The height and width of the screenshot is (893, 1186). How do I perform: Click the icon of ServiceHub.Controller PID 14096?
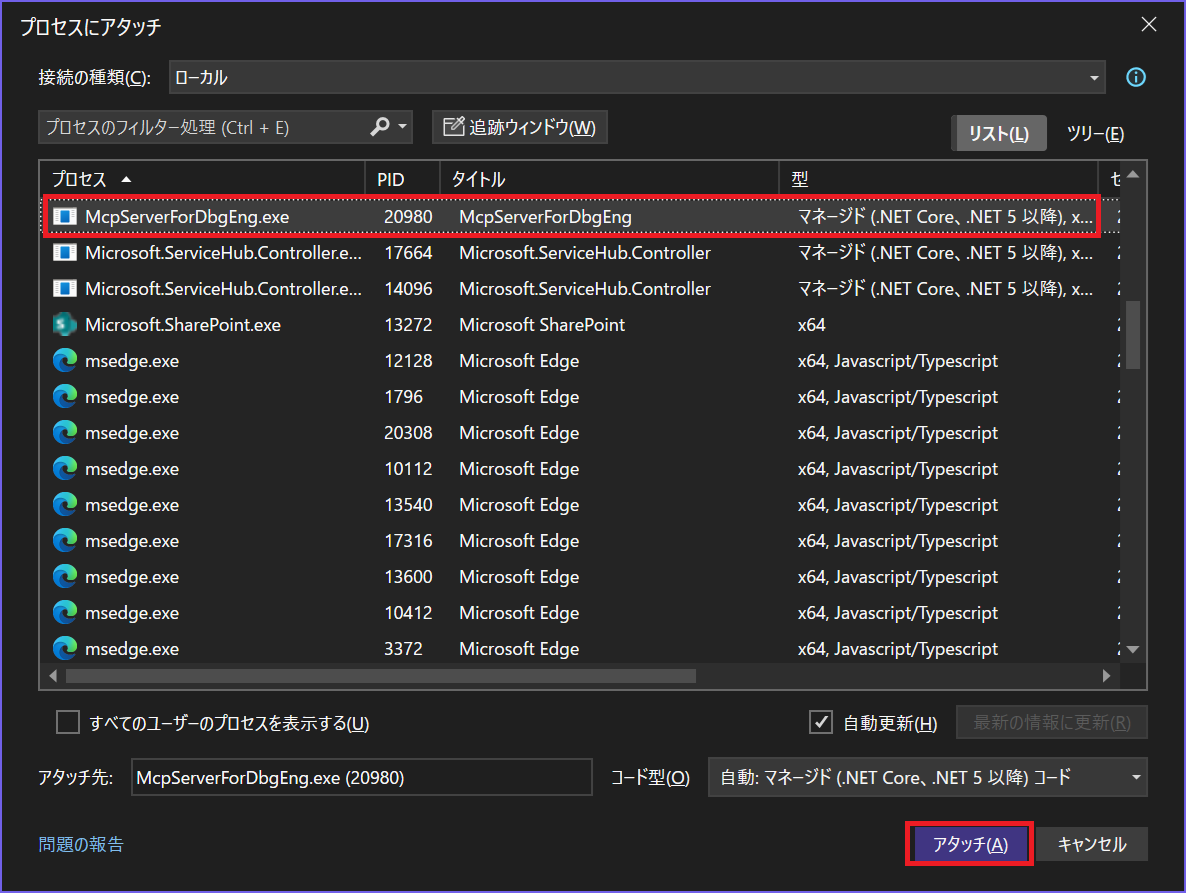click(64, 289)
